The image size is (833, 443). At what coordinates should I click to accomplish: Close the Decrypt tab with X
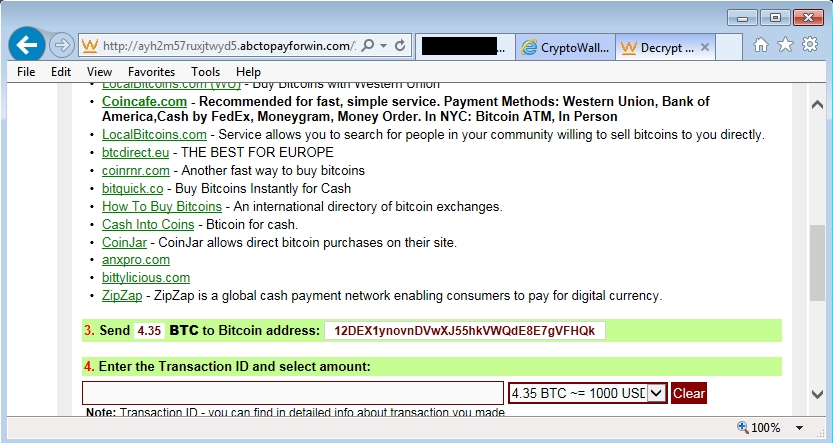705,47
